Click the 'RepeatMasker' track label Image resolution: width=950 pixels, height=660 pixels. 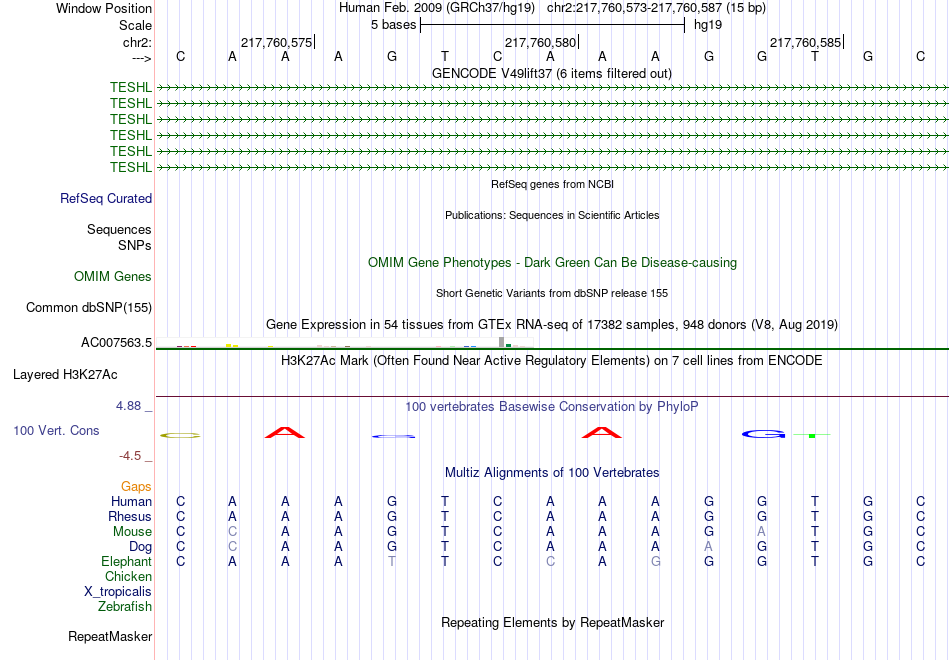(110, 636)
